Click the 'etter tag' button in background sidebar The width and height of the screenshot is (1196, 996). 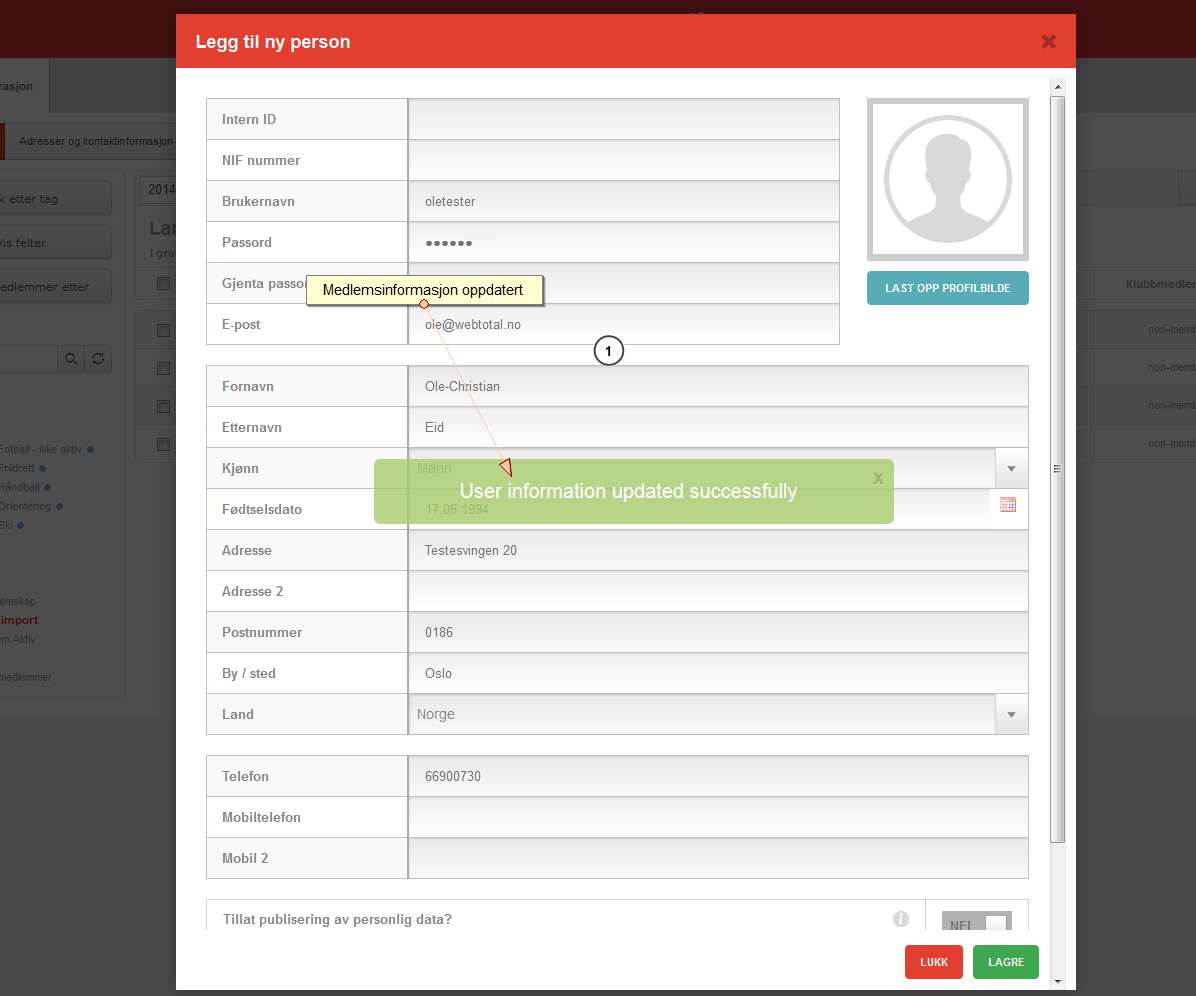coord(55,198)
